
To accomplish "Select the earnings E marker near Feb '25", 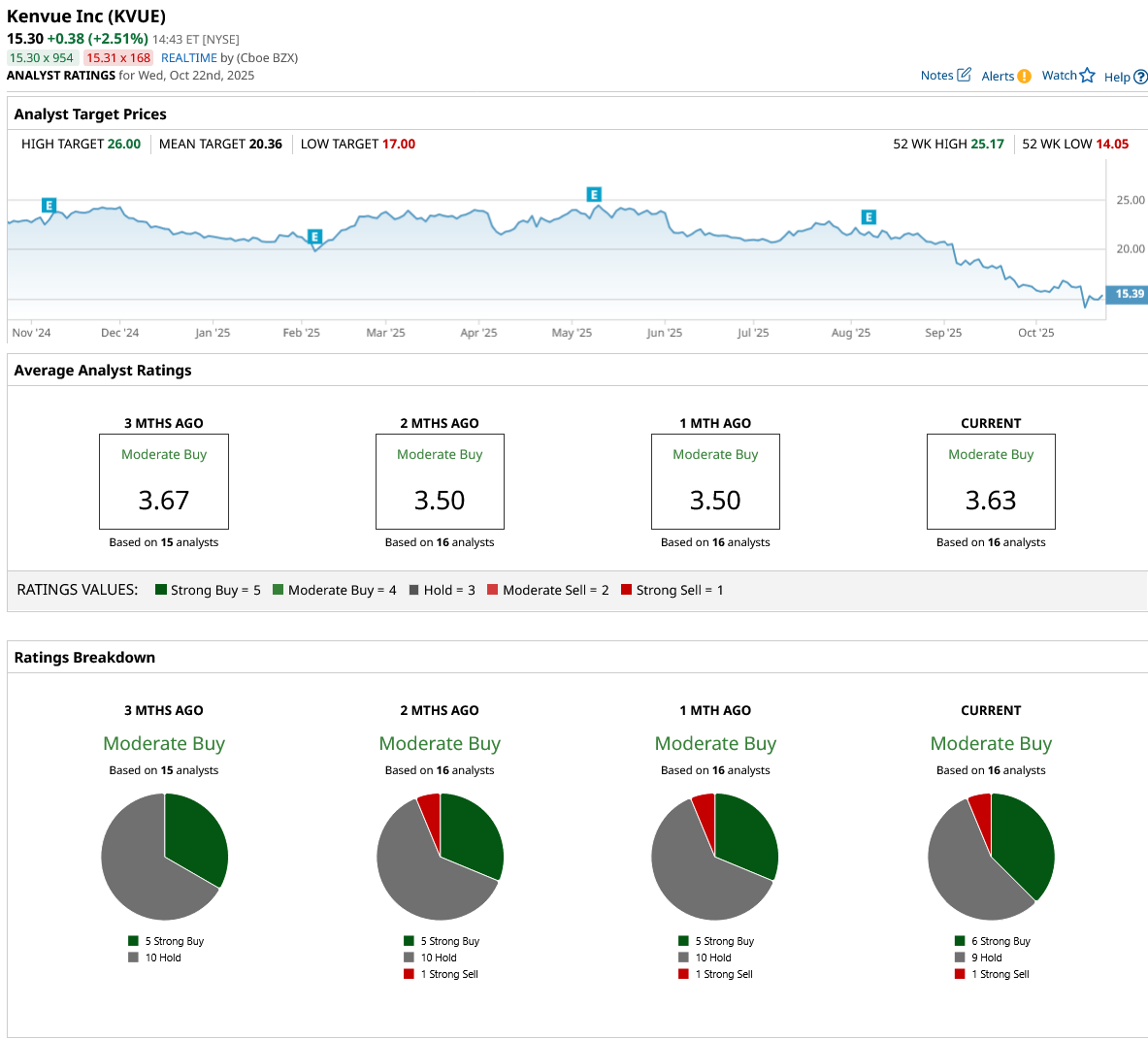I will (x=313, y=237).
